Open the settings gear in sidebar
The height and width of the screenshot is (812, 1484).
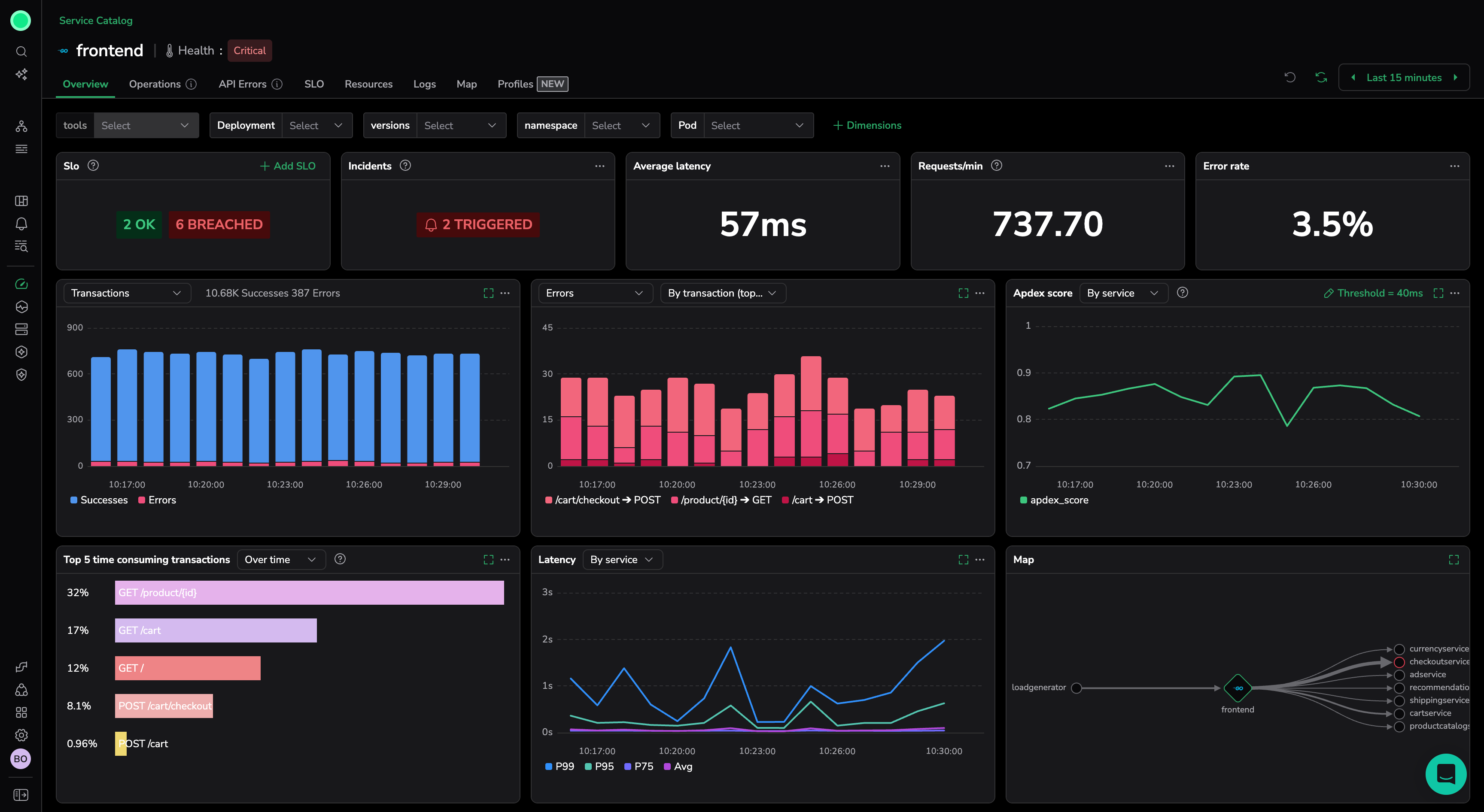(x=21, y=736)
